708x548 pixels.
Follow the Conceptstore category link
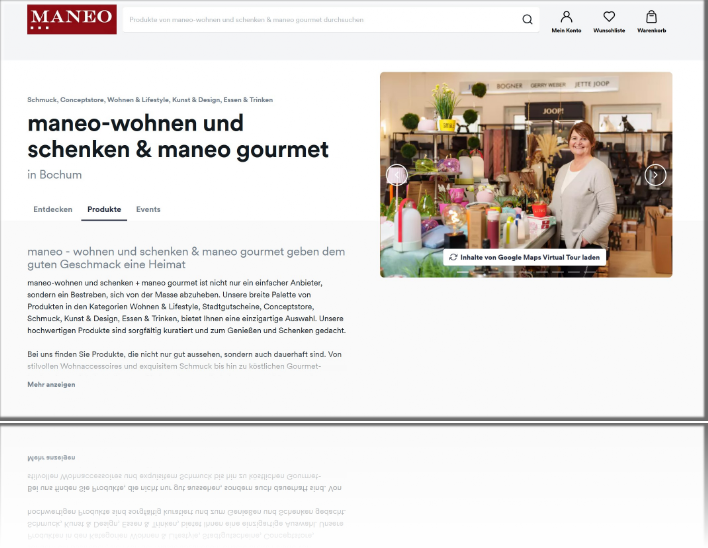[82, 100]
